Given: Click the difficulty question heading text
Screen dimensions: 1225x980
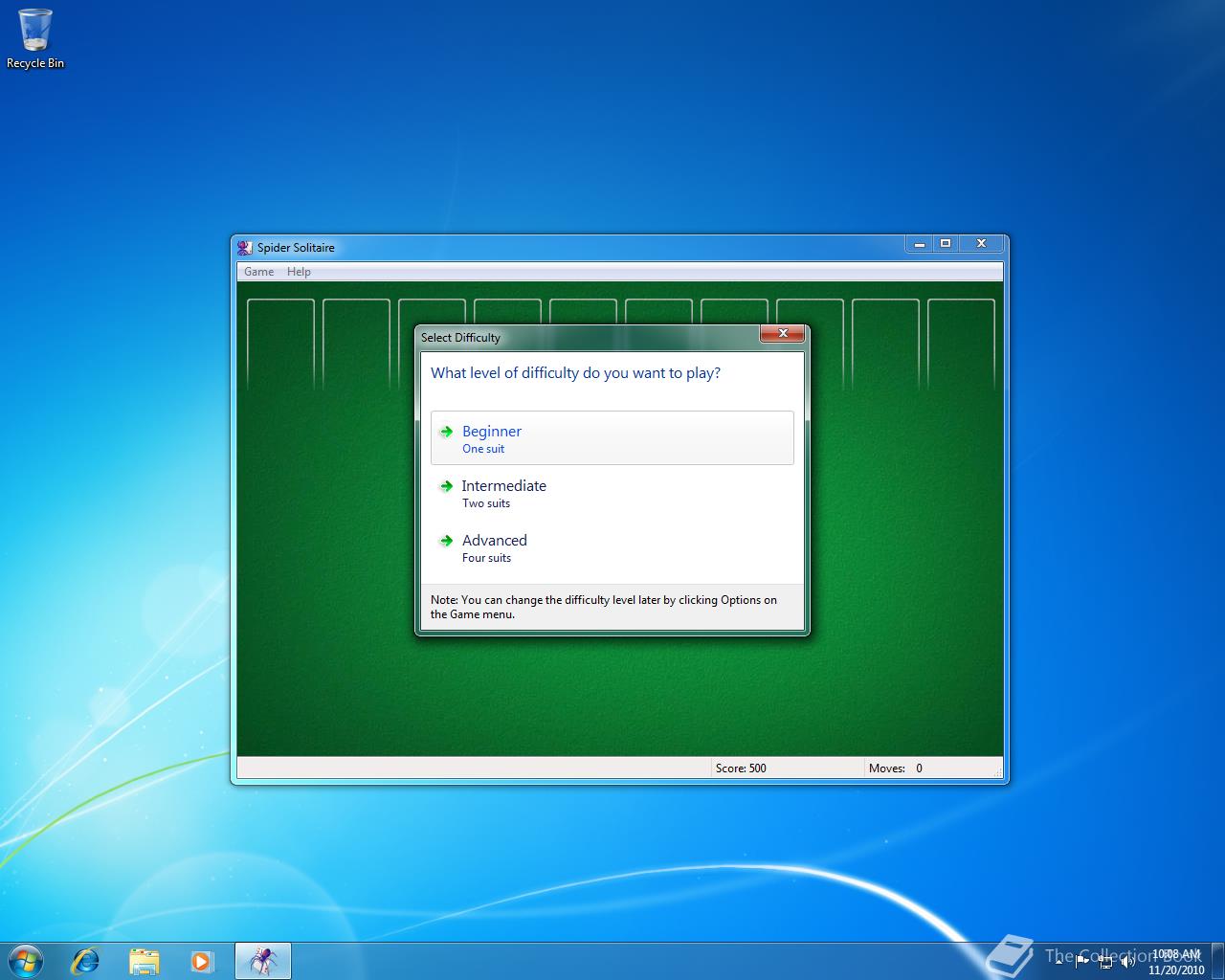Looking at the screenshot, I should click(575, 373).
